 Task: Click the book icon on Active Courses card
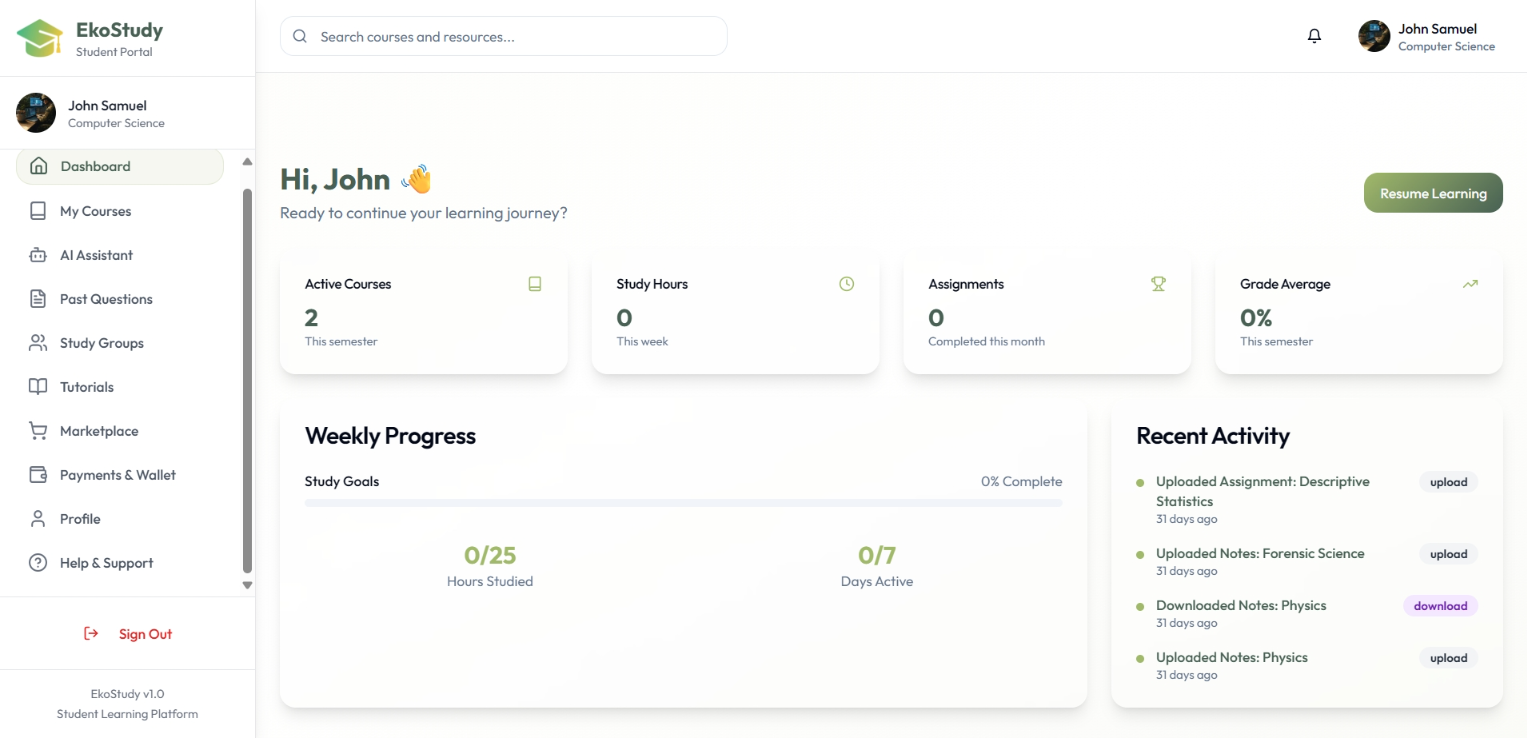(x=535, y=284)
